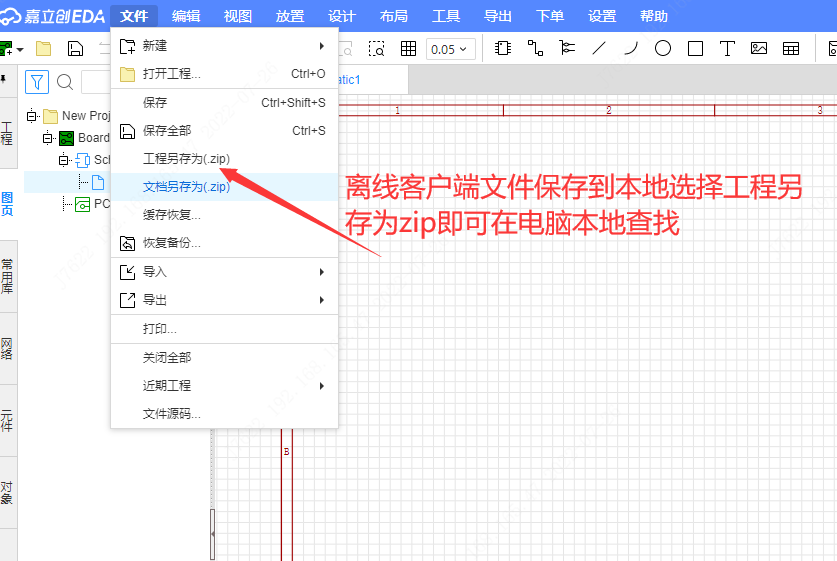The image size is (837, 561).
Task: Switch to the 网络 side tab
Action: coord(7,349)
